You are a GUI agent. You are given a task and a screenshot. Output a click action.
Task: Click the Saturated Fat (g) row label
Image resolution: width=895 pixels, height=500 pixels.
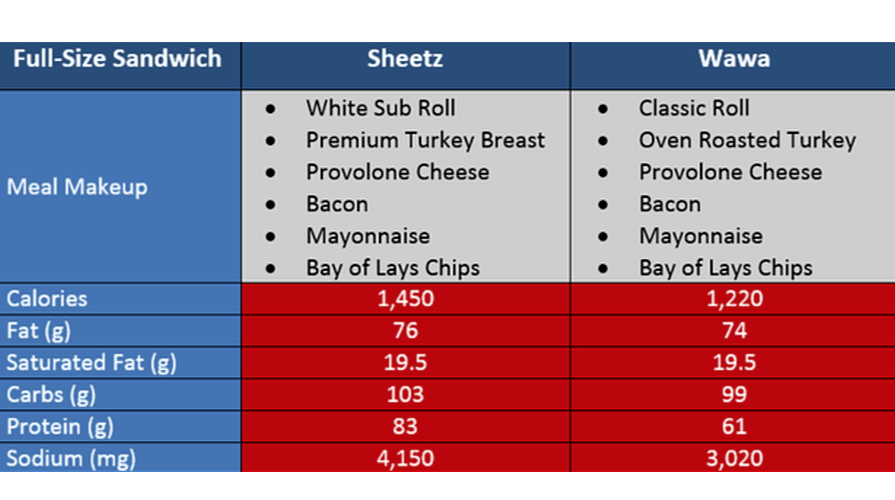coord(91,362)
